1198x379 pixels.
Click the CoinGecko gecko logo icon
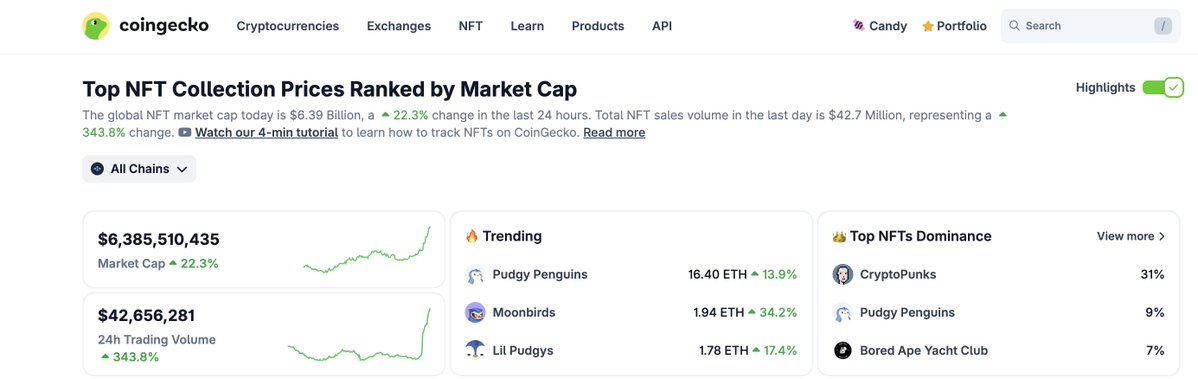click(96, 26)
